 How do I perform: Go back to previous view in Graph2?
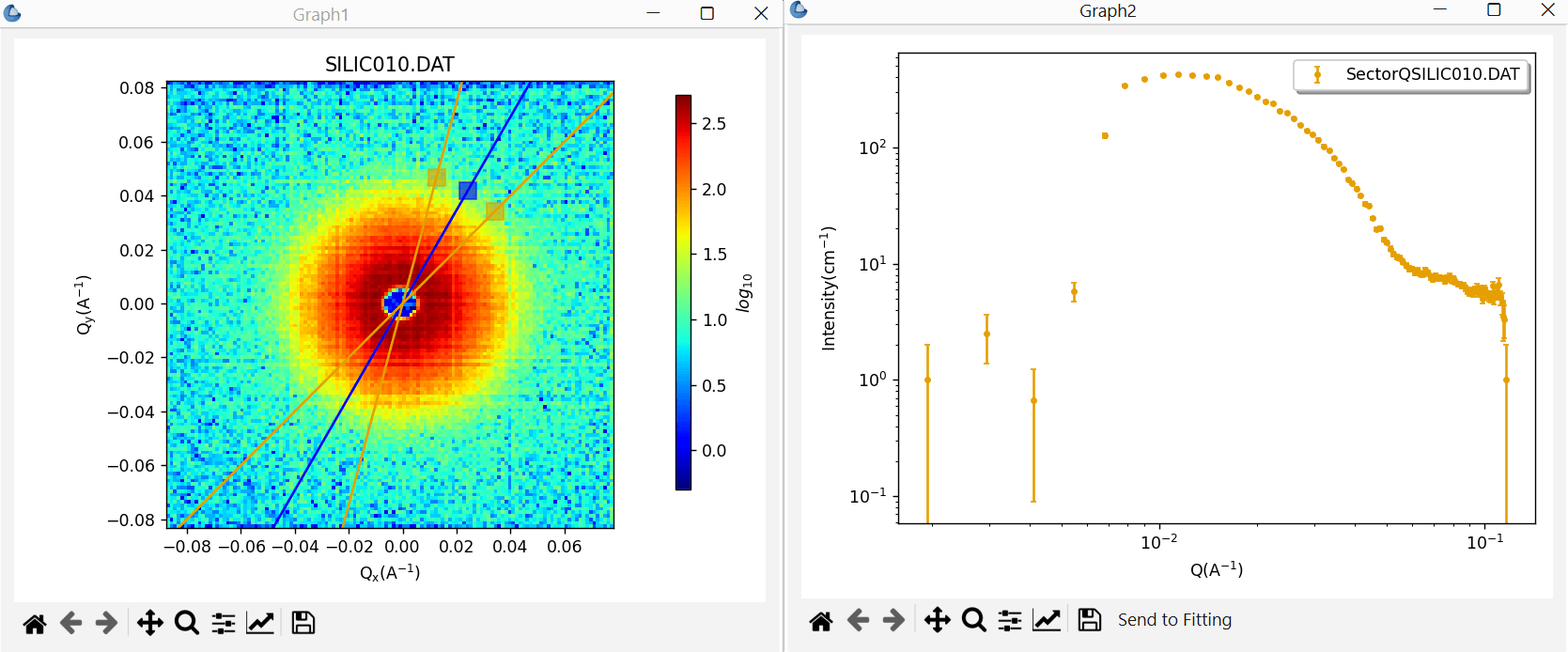[857, 620]
